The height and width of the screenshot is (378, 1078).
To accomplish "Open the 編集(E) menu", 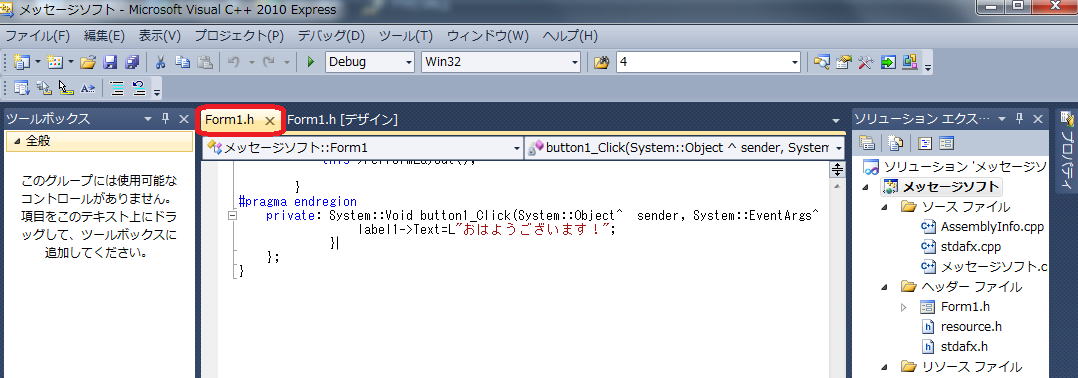I will tap(104, 36).
